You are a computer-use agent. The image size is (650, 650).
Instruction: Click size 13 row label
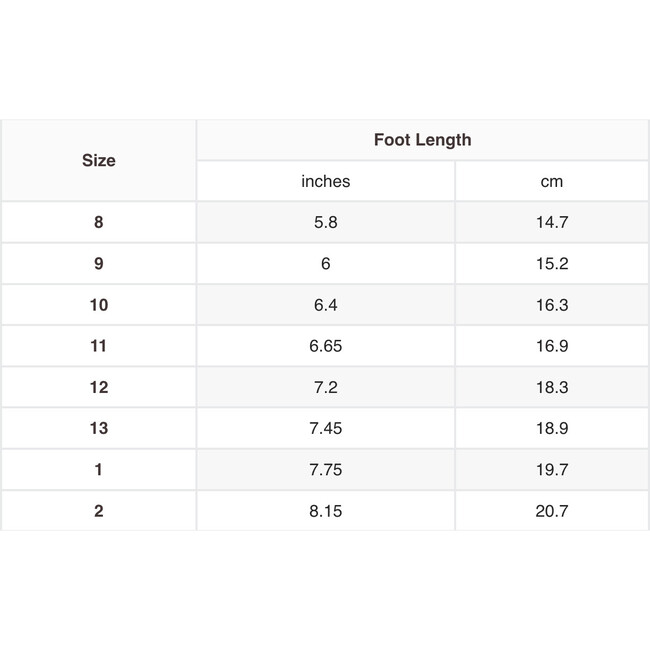[98, 428]
